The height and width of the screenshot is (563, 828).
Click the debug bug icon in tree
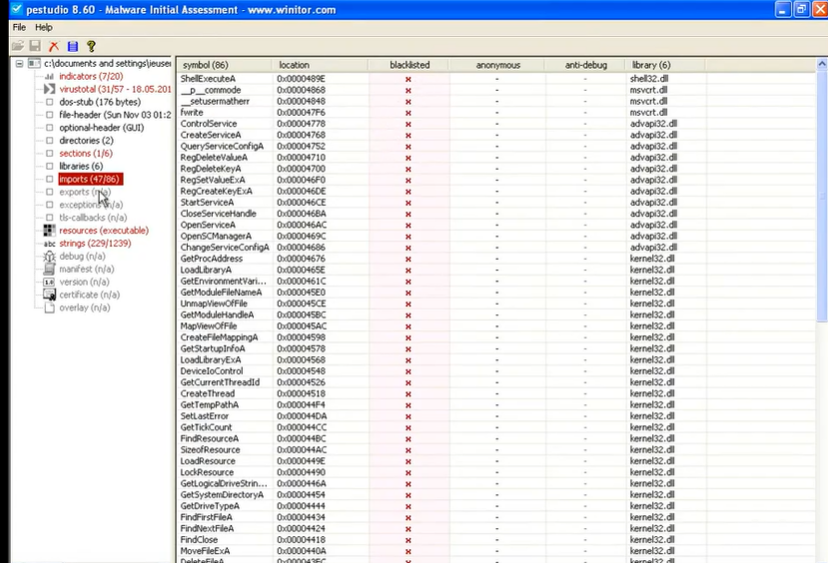[49, 256]
